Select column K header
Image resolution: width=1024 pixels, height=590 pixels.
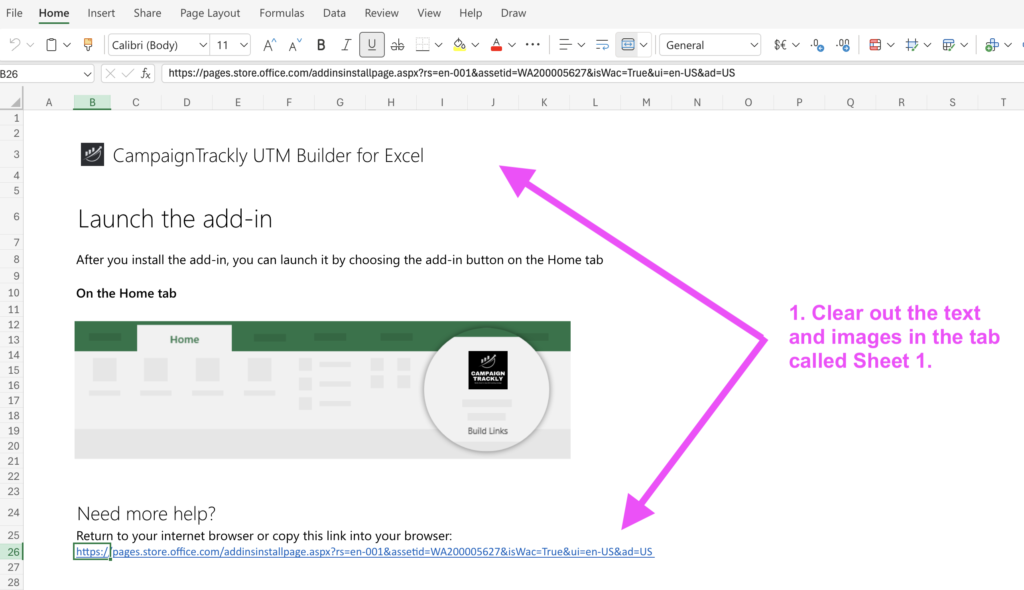(x=544, y=102)
